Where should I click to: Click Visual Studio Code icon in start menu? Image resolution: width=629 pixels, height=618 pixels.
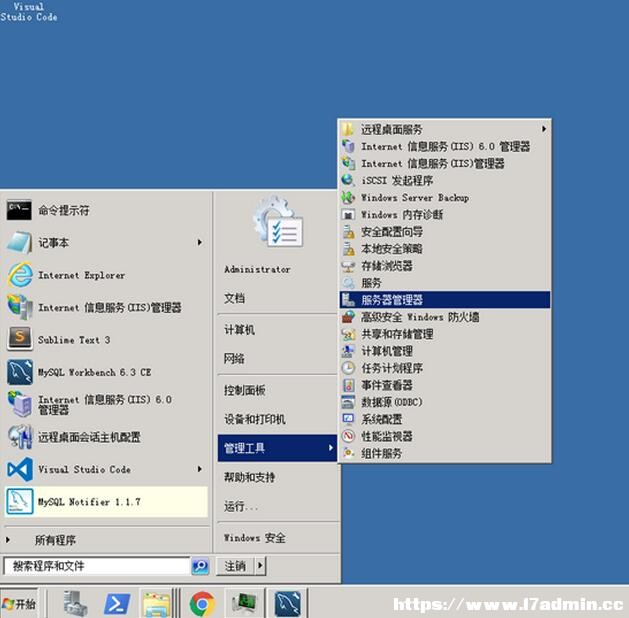[x=20, y=469]
